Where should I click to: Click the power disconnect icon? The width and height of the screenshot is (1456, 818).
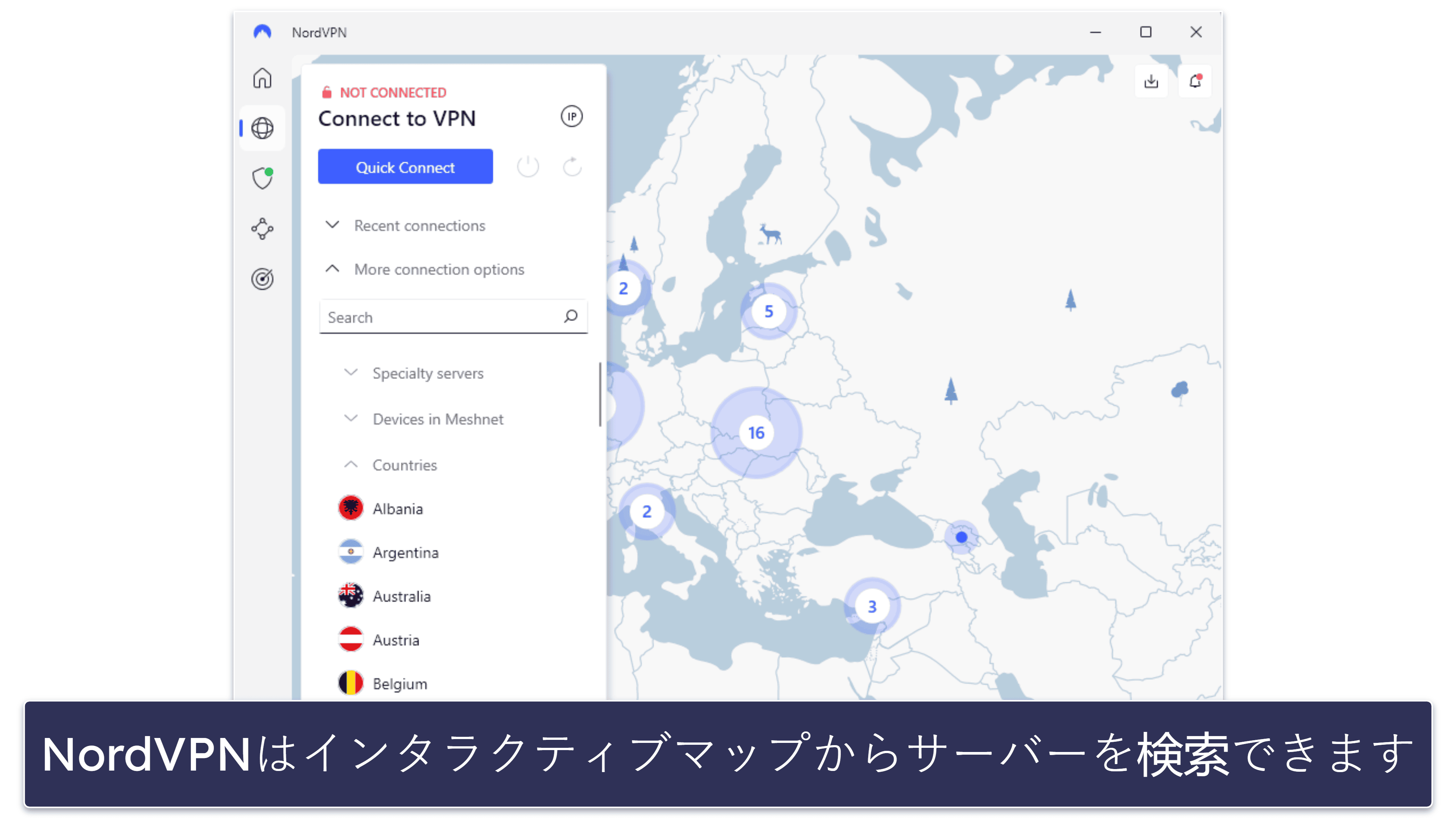(527, 167)
